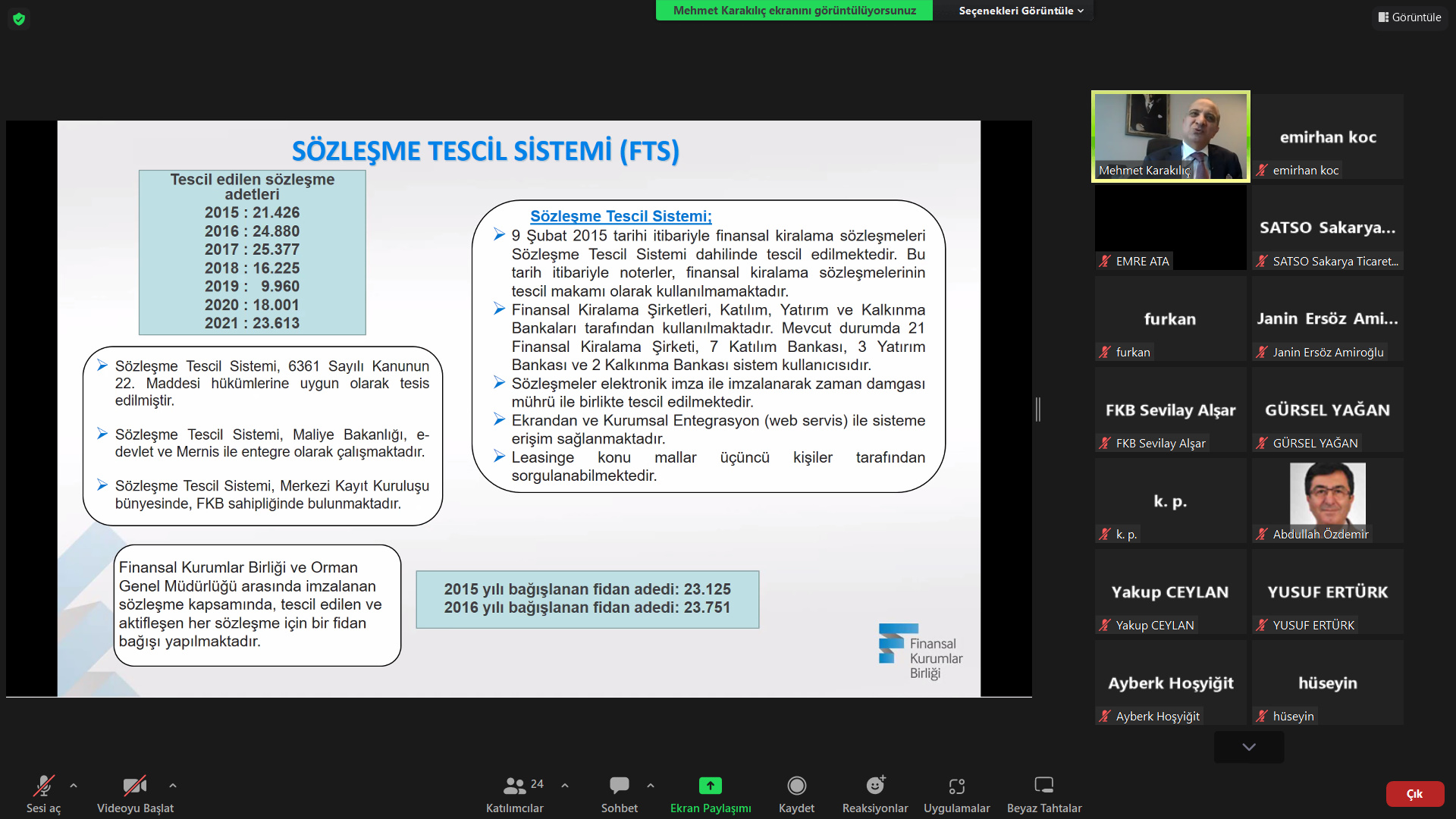1456x819 pixels.
Task: Show more participants with down chevron
Action: pyautogui.click(x=1249, y=747)
